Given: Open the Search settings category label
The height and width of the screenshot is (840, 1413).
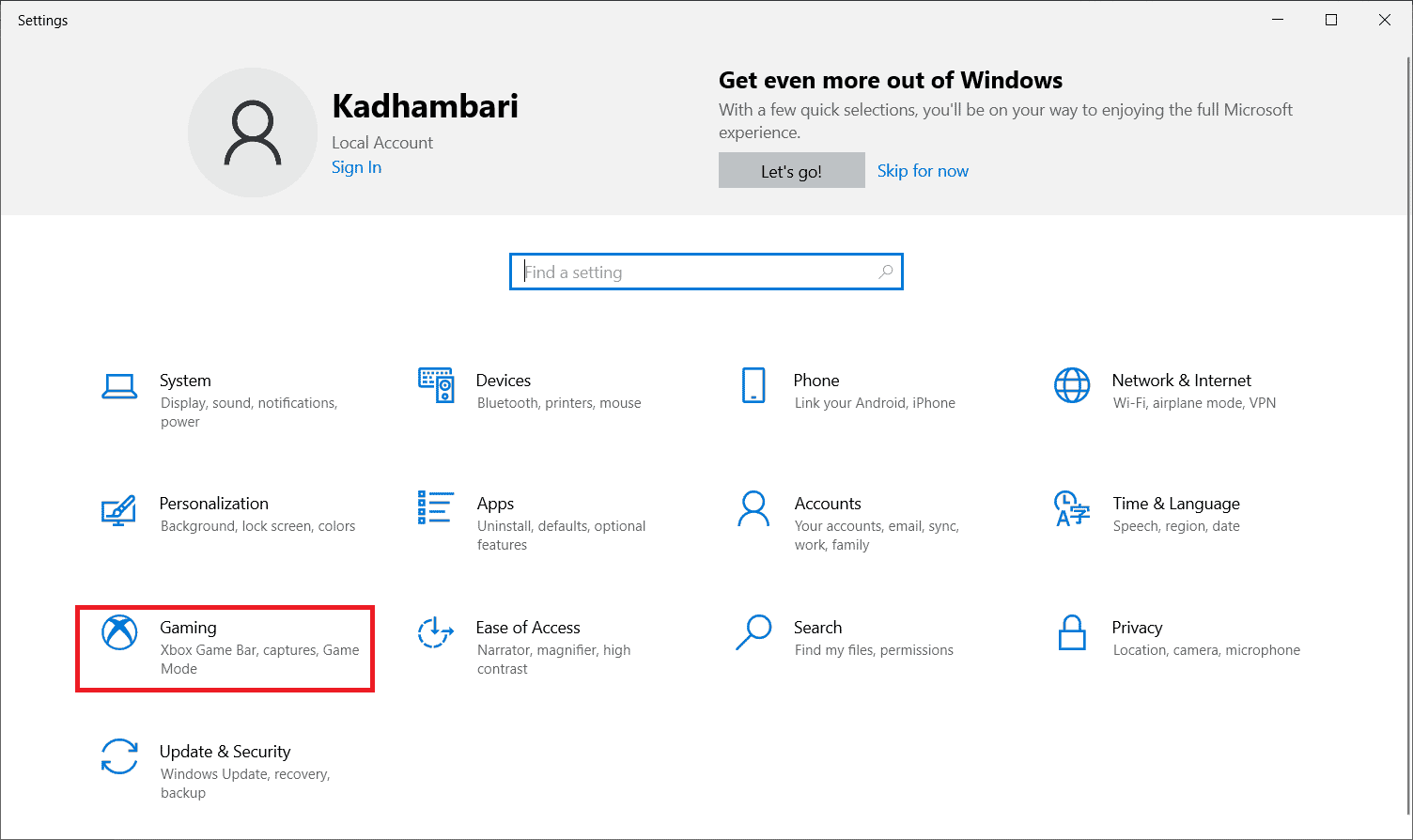Looking at the screenshot, I should (x=817, y=628).
